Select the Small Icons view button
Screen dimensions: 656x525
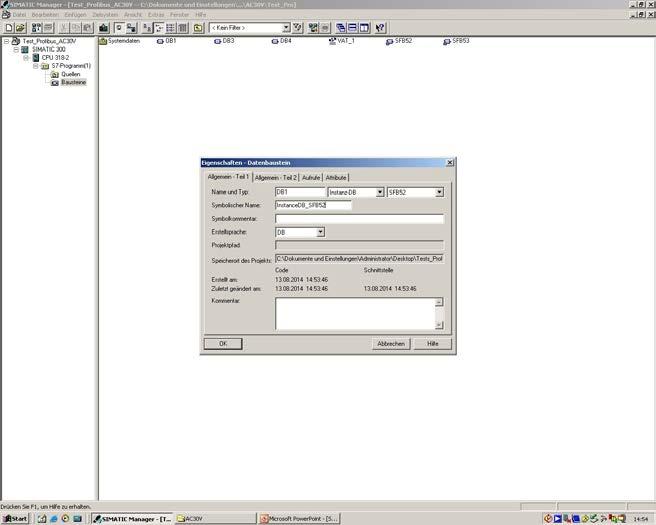coord(159,28)
